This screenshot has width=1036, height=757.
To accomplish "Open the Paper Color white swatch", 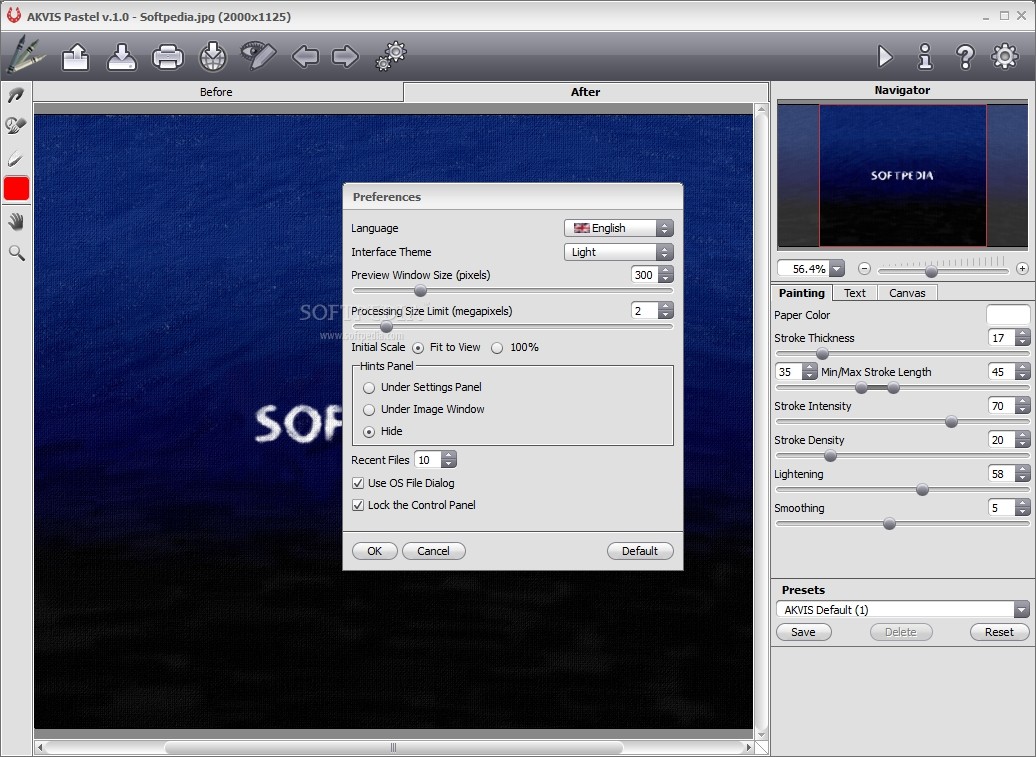I will 1008,315.
